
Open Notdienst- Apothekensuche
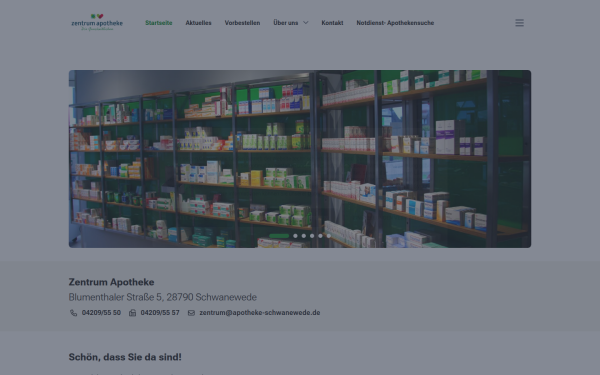395,23
